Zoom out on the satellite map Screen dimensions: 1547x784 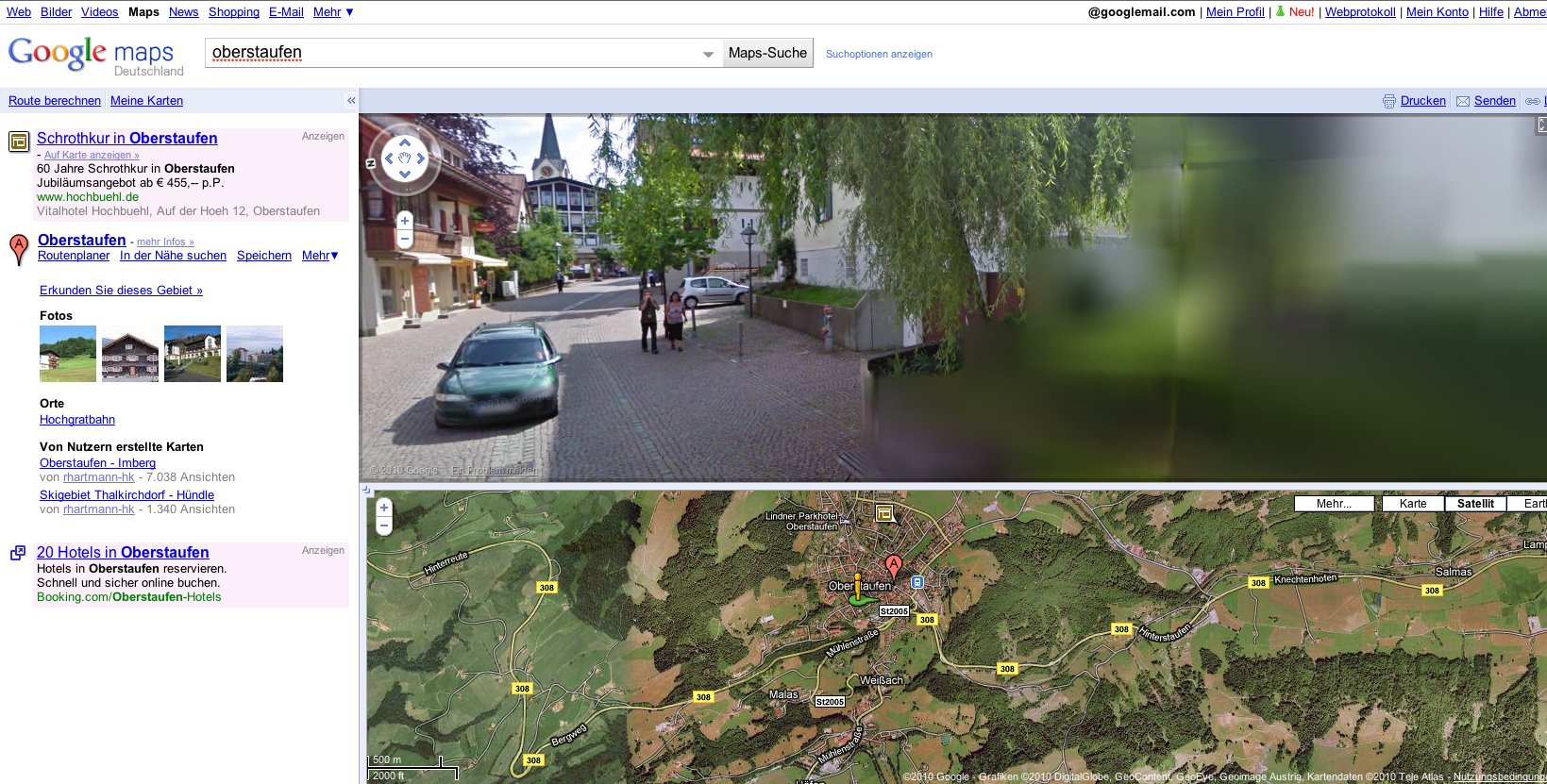click(x=383, y=525)
